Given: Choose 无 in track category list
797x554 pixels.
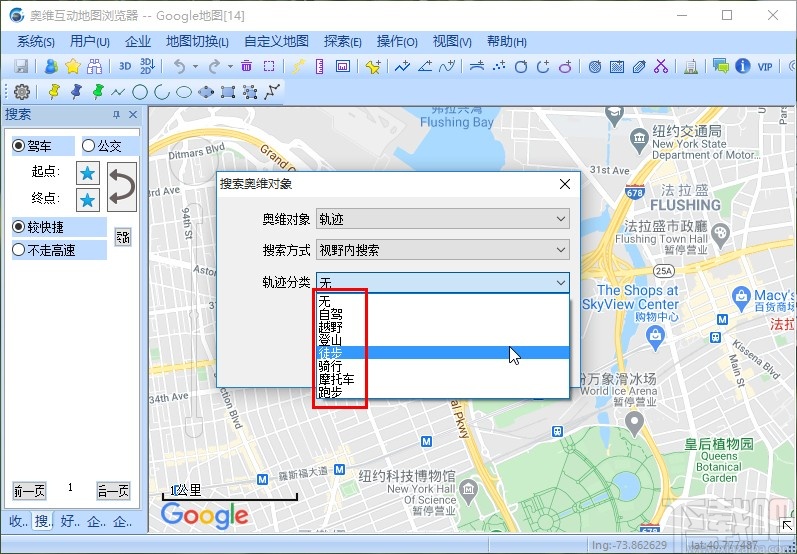Looking at the screenshot, I should [443, 301].
